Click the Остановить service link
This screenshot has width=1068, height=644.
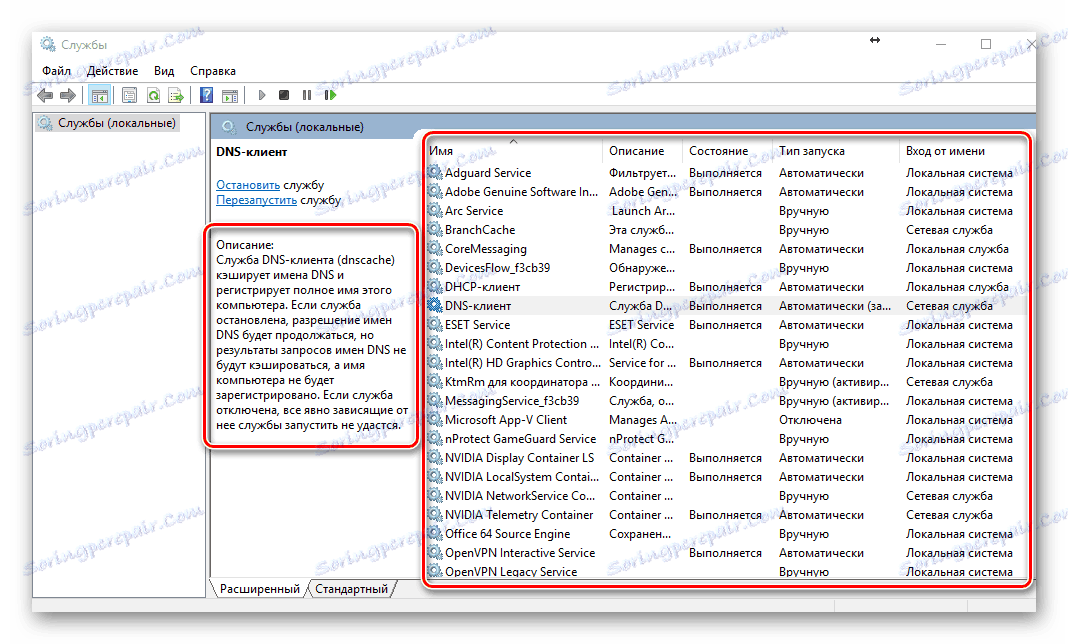(x=248, y=185)
